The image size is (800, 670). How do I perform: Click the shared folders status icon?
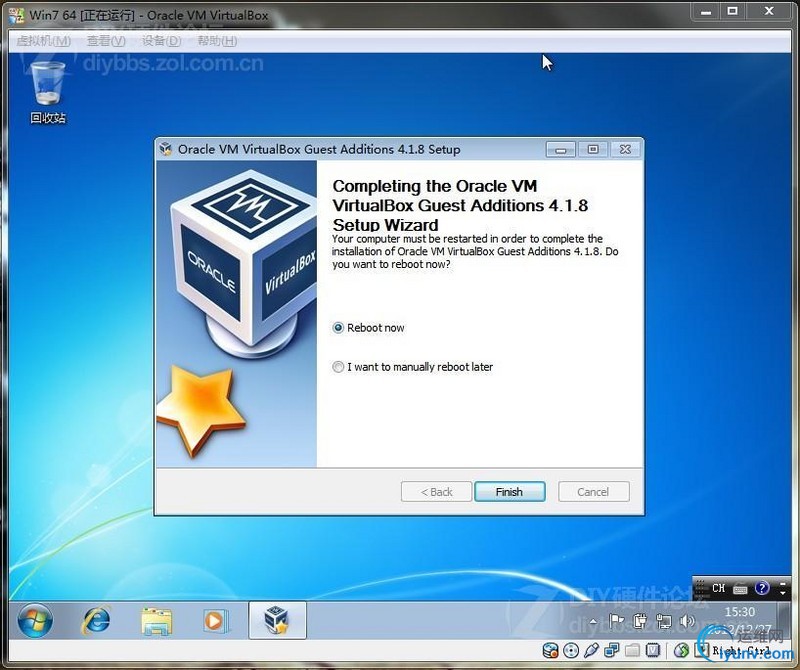point(632,651)
